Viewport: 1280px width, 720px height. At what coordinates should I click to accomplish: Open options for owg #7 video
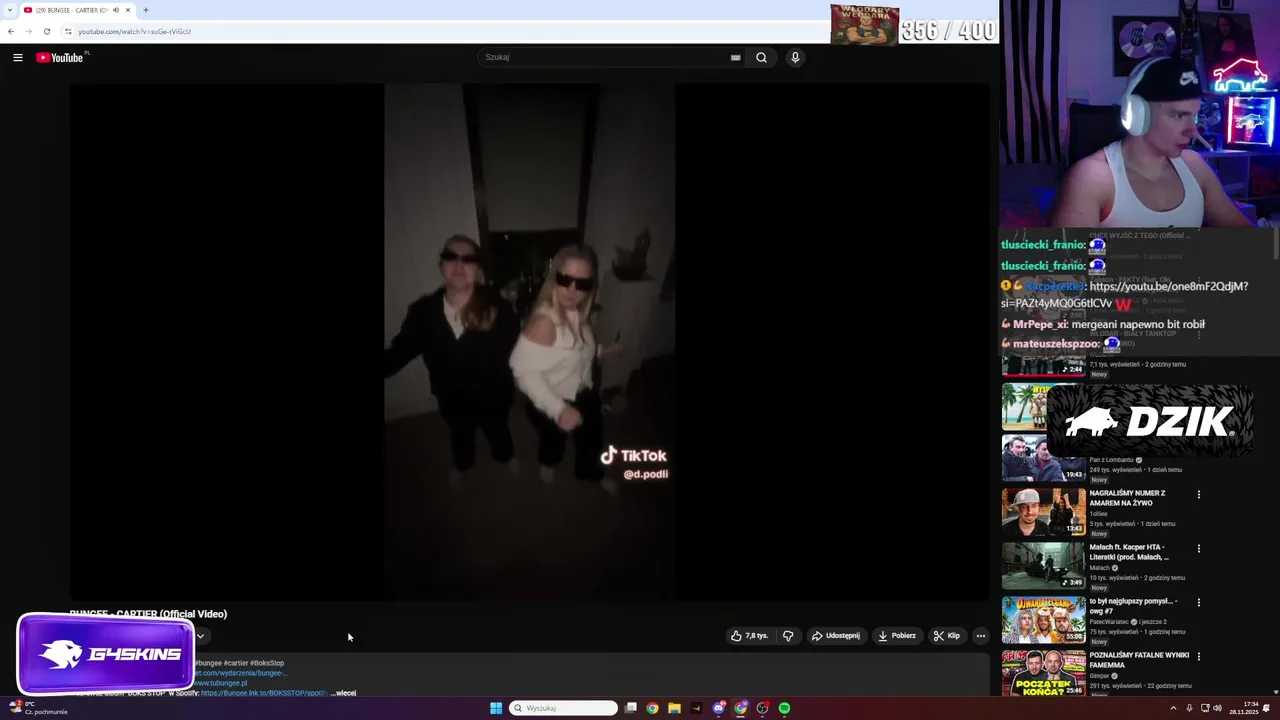(1198, 602)
